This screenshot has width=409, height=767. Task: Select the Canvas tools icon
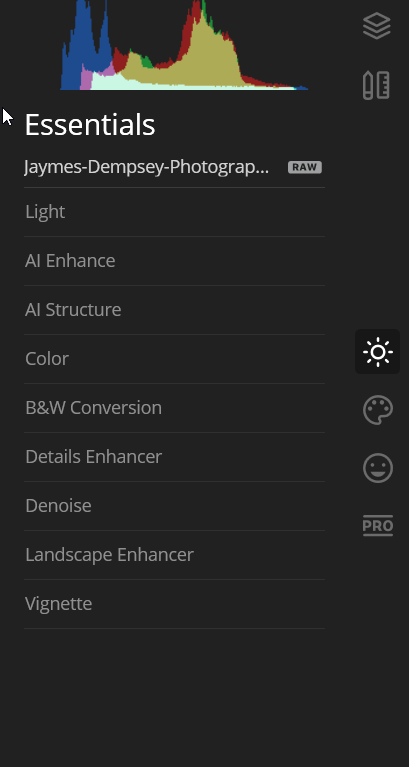tap(376, 85)
